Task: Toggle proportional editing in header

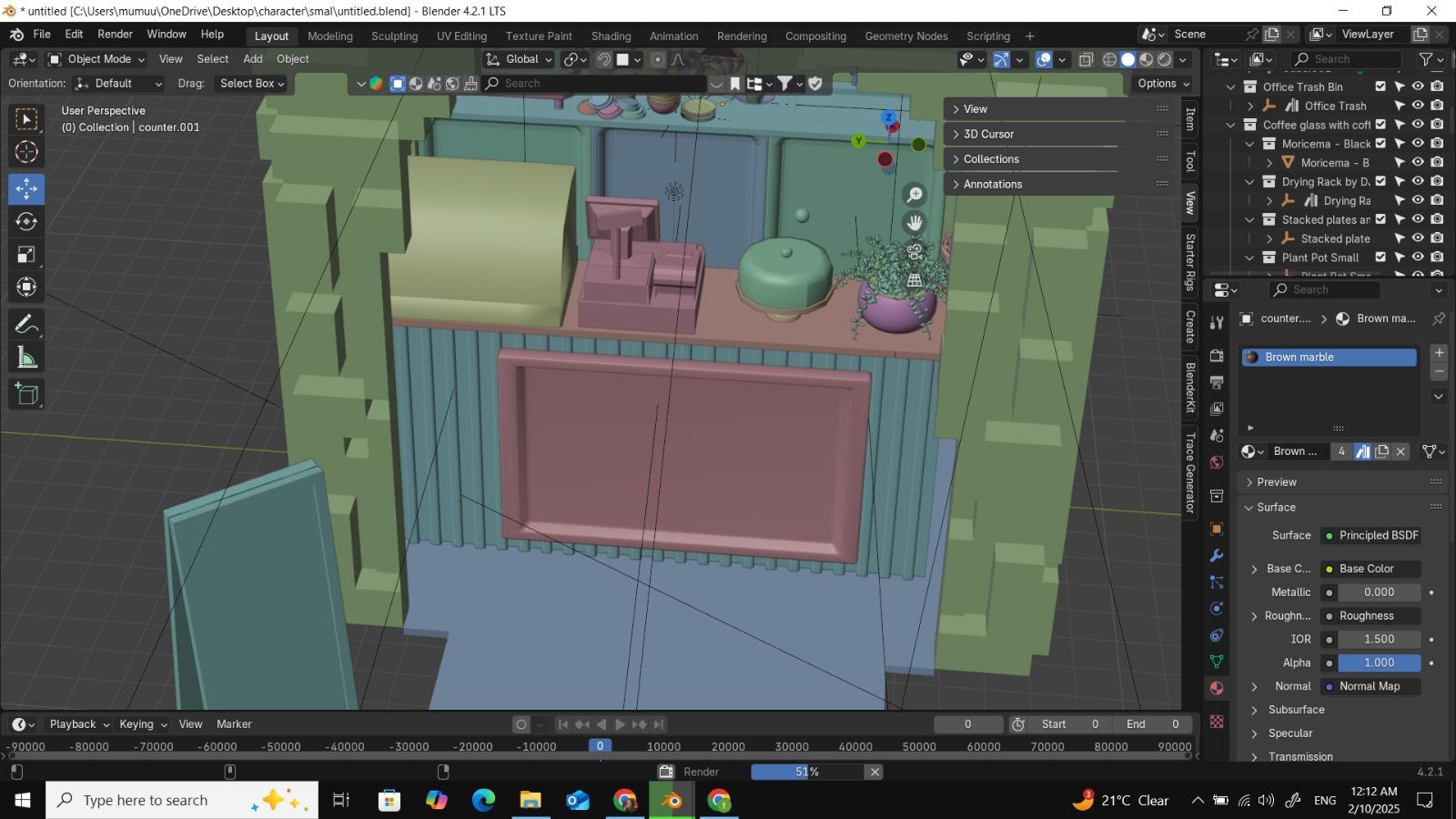Action: click(x=658, y=59)
